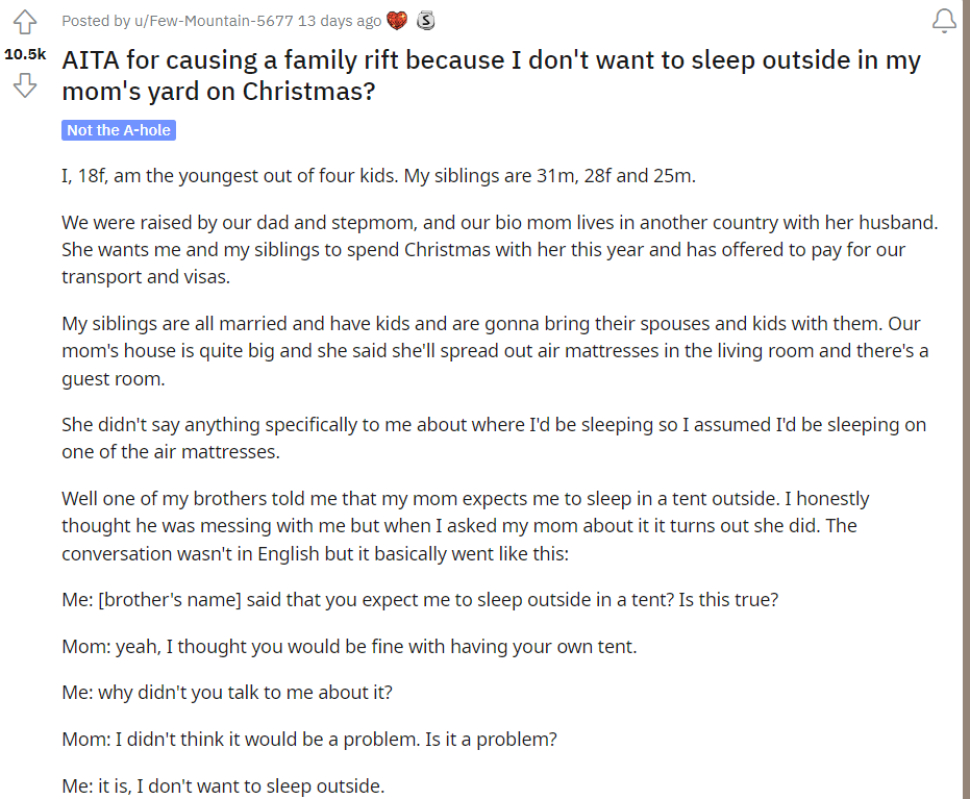Click the line 'Mom: yeah, I thought you would be fine'

tap(350, 647)
